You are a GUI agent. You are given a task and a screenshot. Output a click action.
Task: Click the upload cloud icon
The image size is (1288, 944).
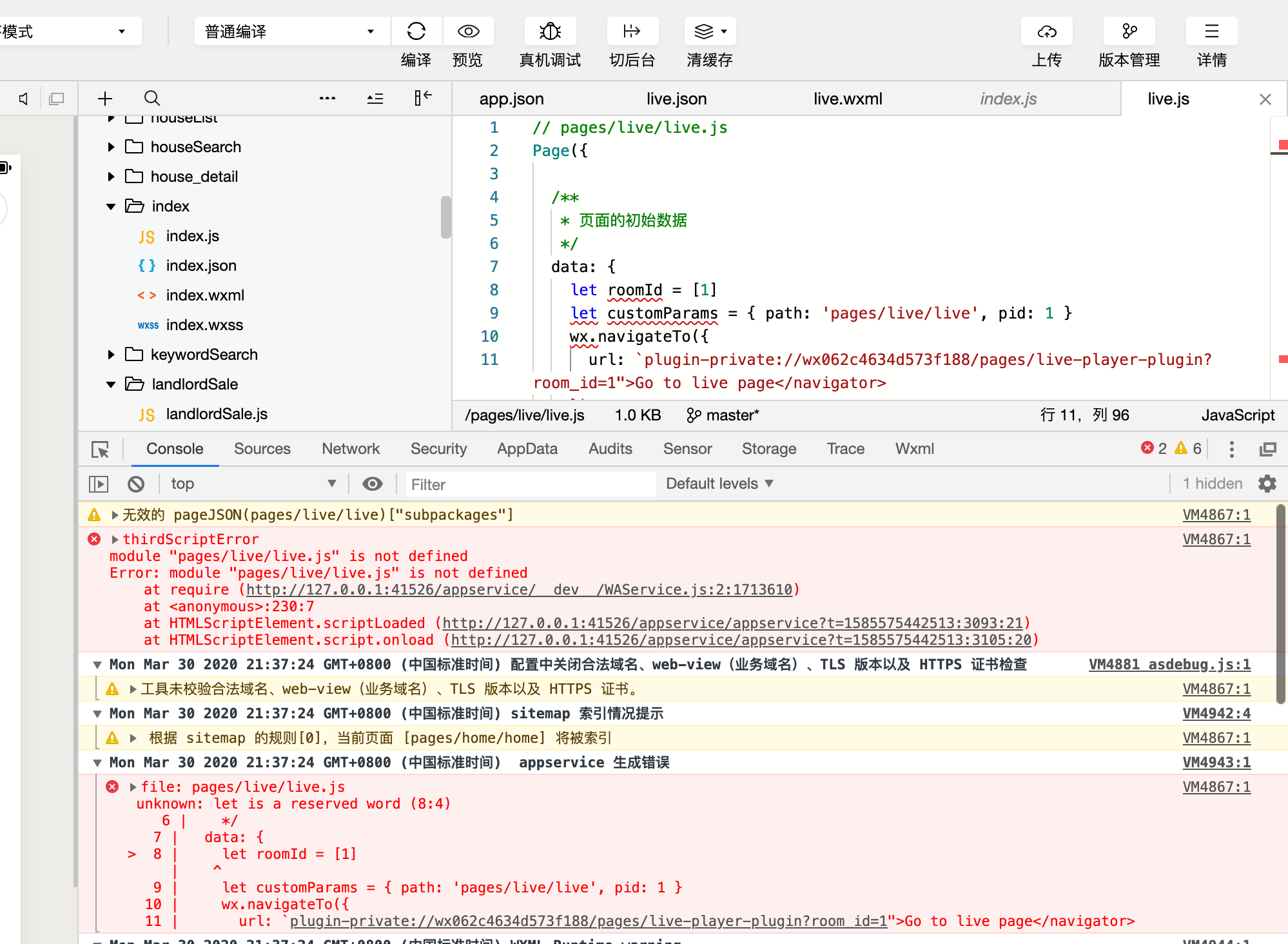pos(1046,32)
